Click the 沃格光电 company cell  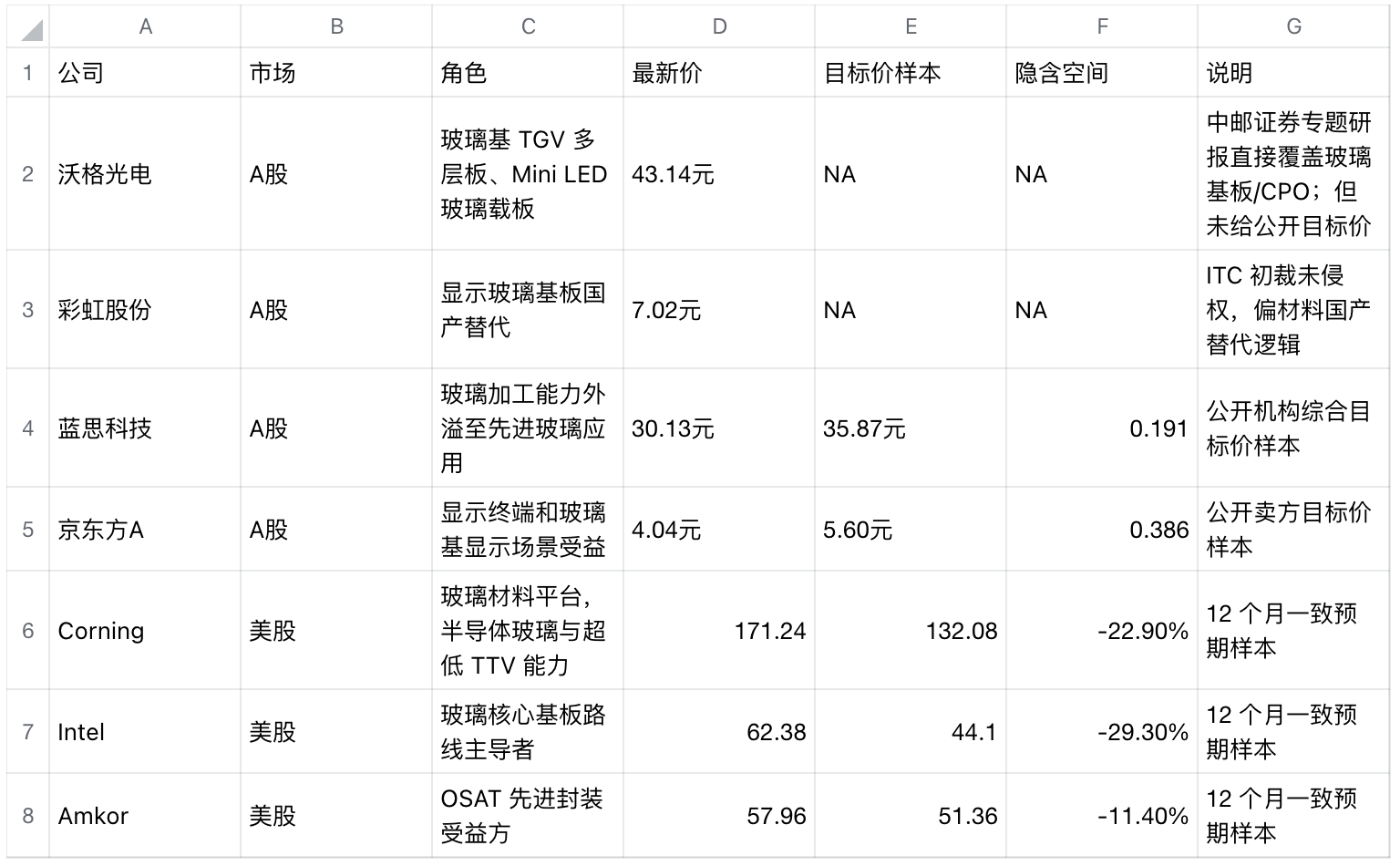[145, 174]
